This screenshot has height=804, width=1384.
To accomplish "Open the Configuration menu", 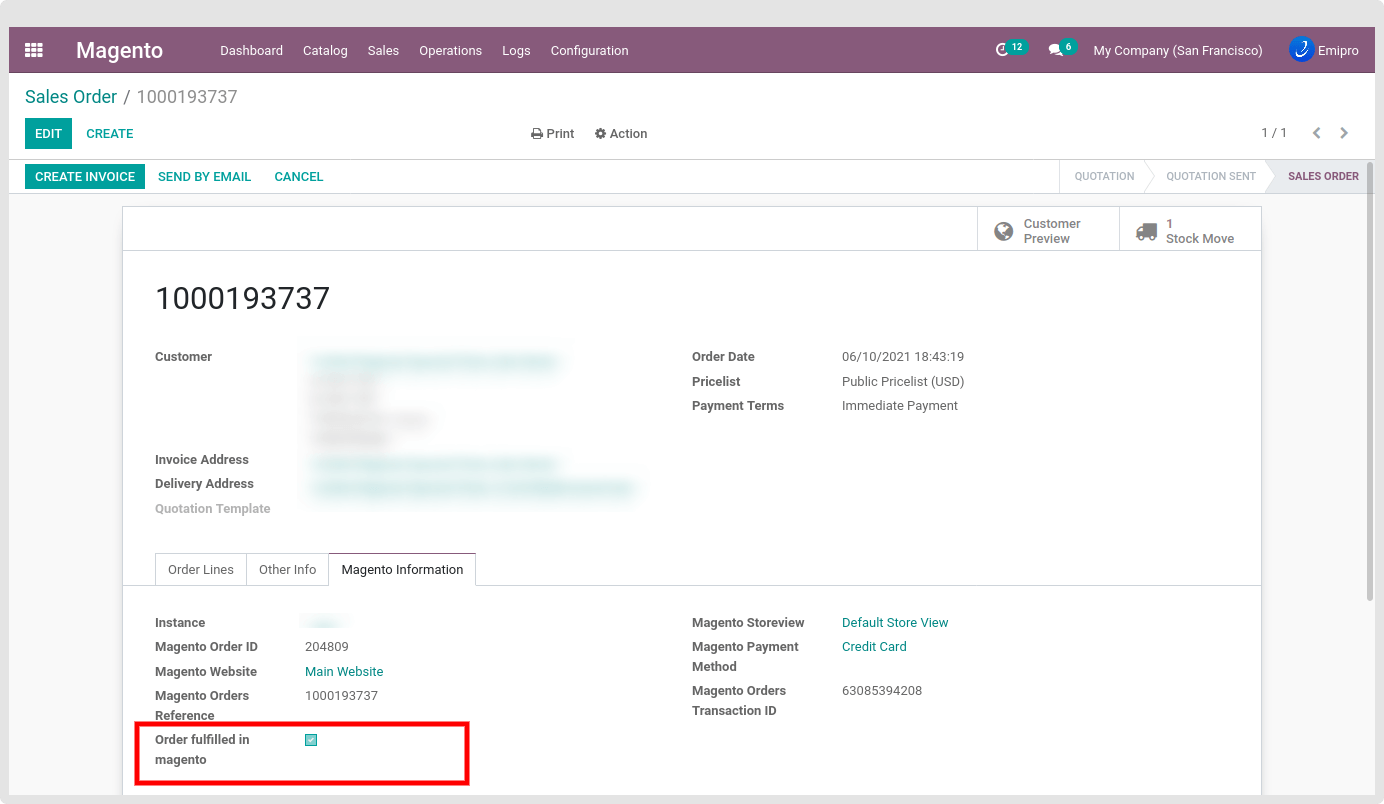I will [589, 50].
